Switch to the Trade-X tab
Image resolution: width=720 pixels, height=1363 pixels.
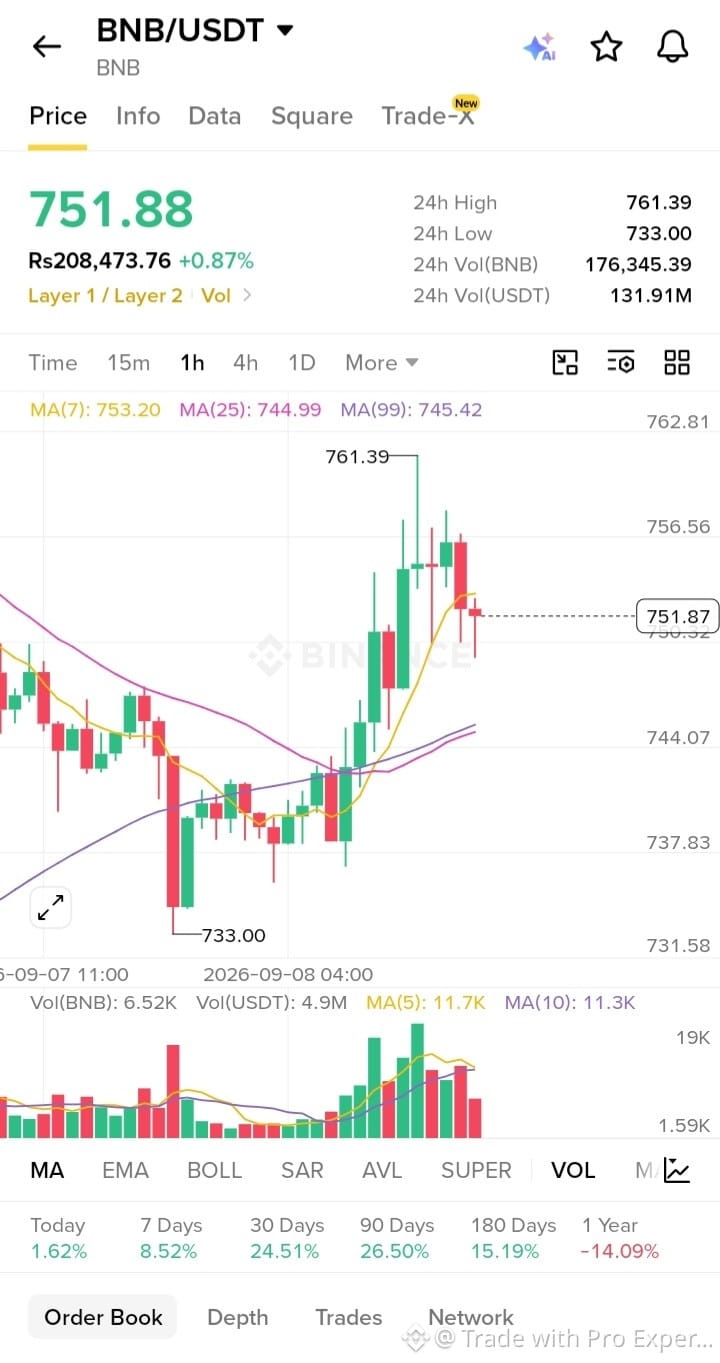(x=429, y=115)
